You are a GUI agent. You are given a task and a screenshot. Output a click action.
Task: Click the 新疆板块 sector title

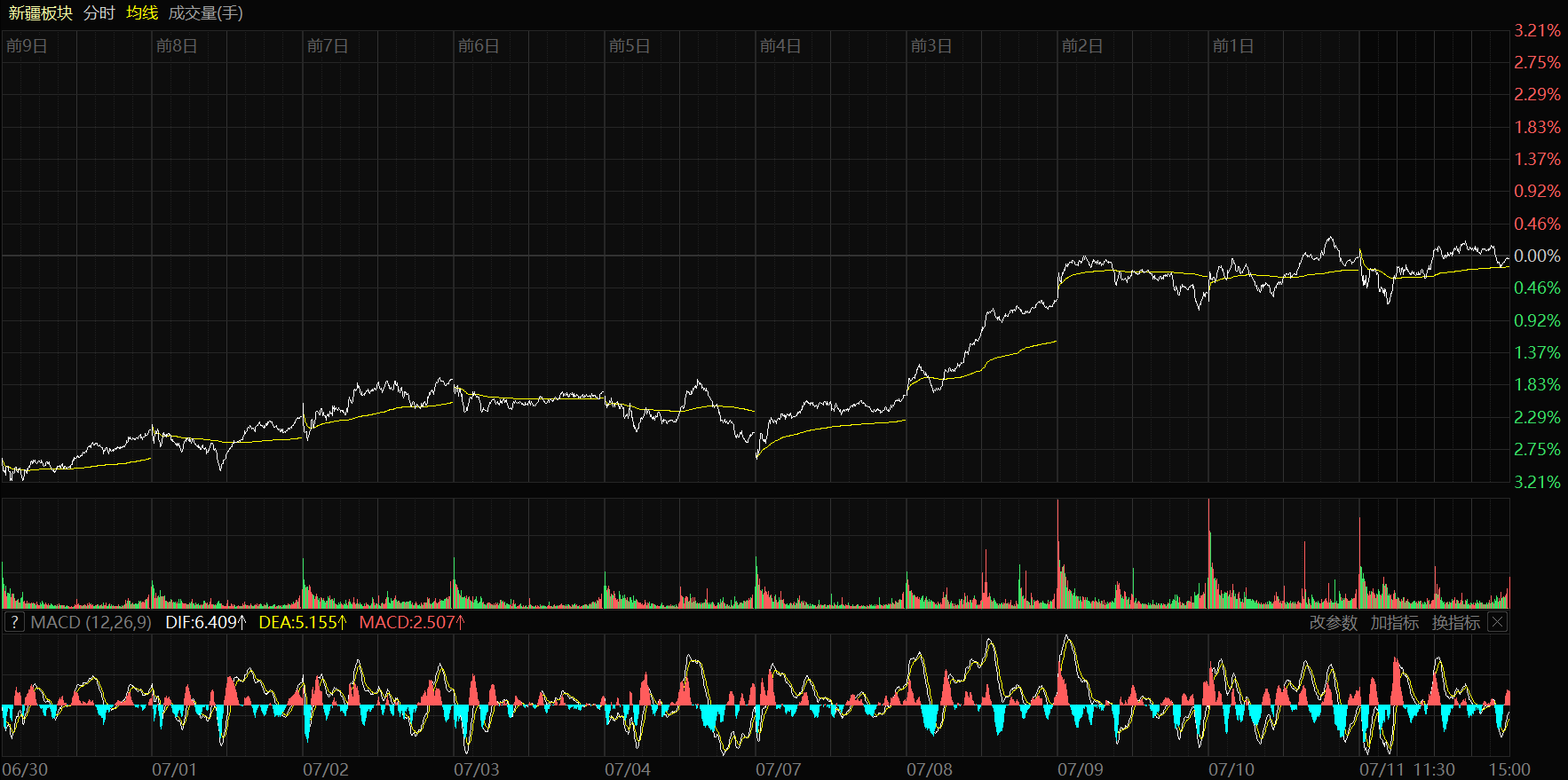[40, 13]
